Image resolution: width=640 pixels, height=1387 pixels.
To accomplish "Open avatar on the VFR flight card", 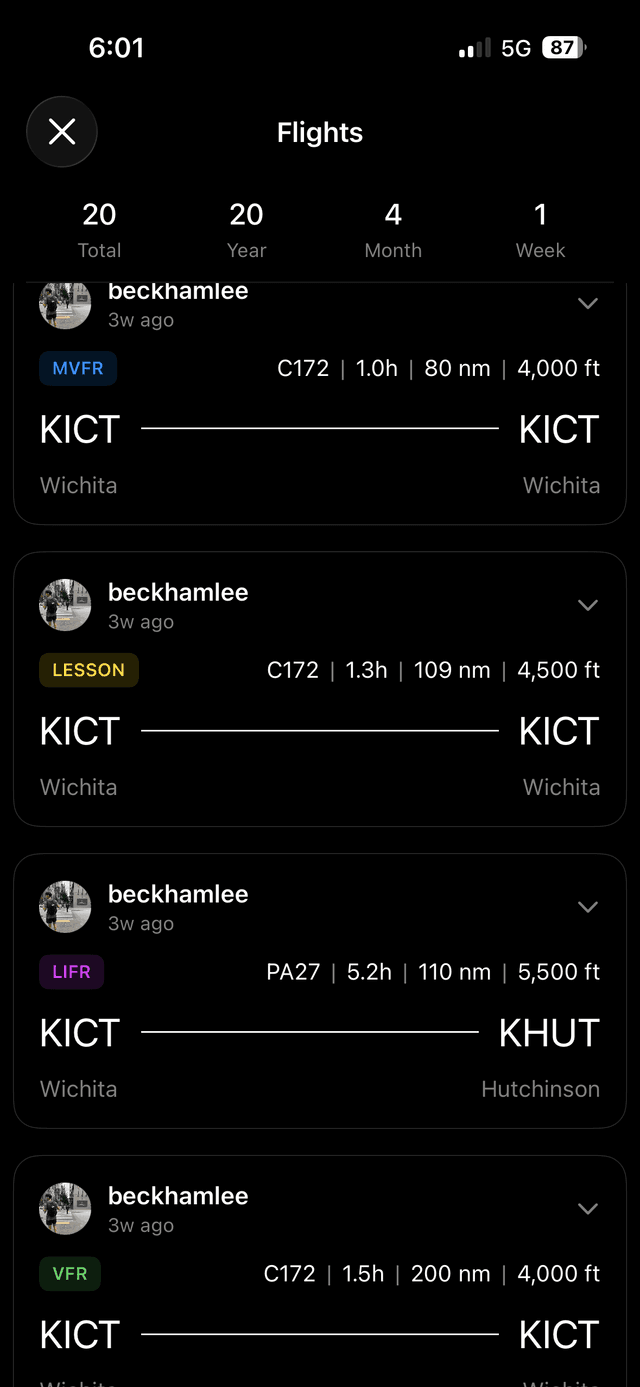I will 65,1210.
